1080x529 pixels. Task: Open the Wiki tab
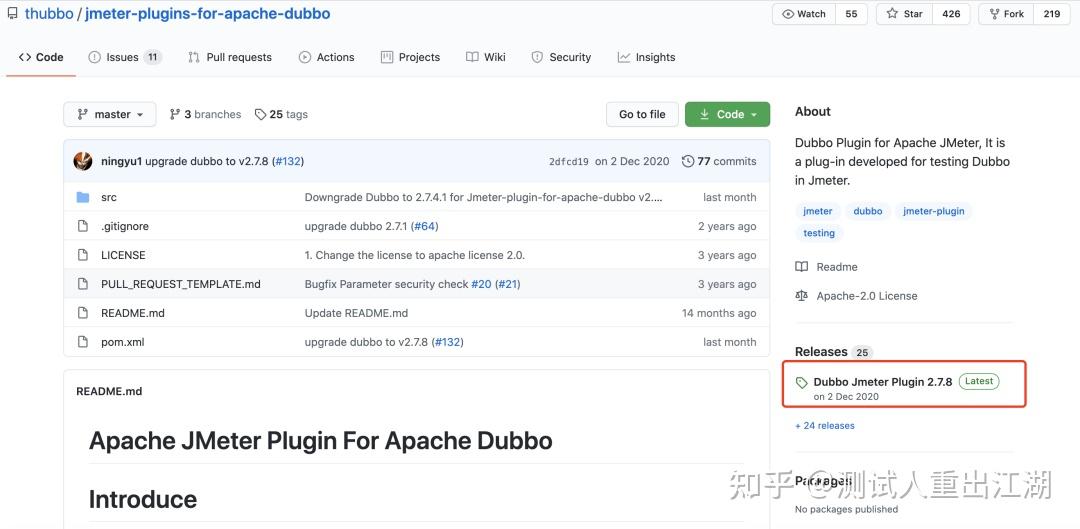(486, 57)
